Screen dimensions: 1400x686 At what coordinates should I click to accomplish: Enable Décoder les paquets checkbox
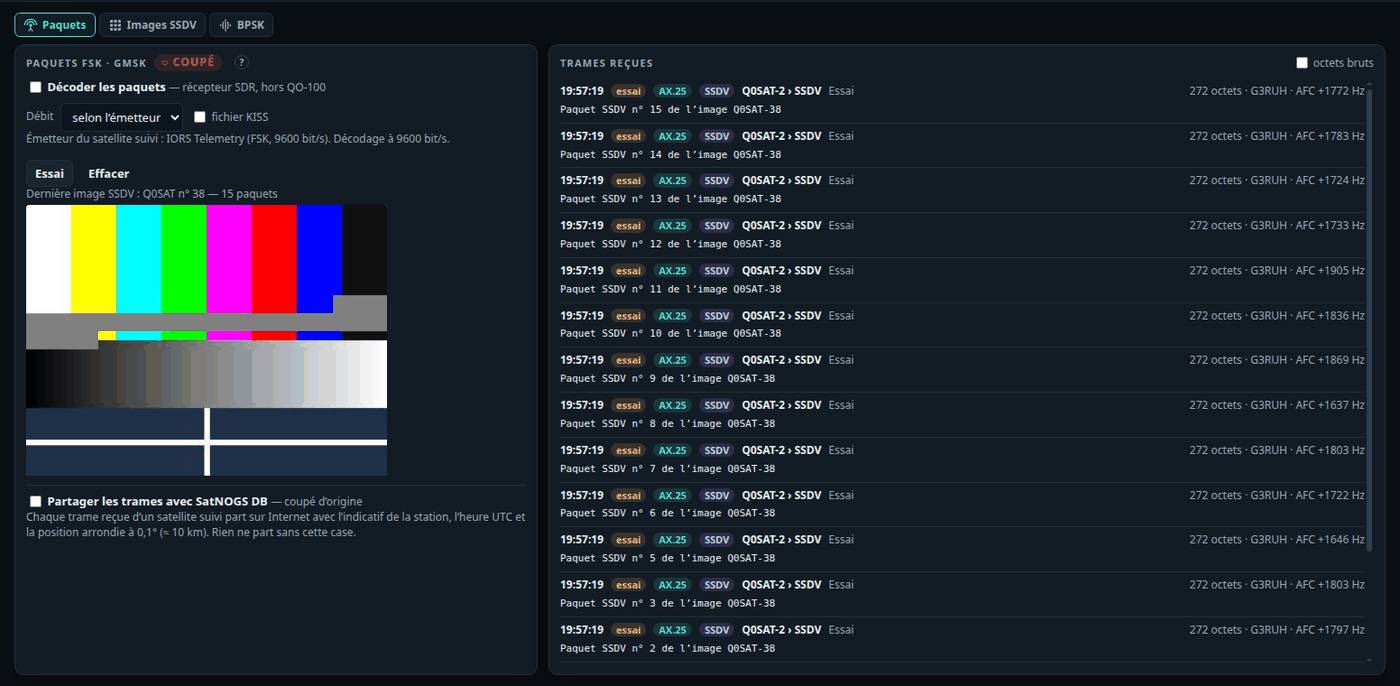tap(36, 87)
